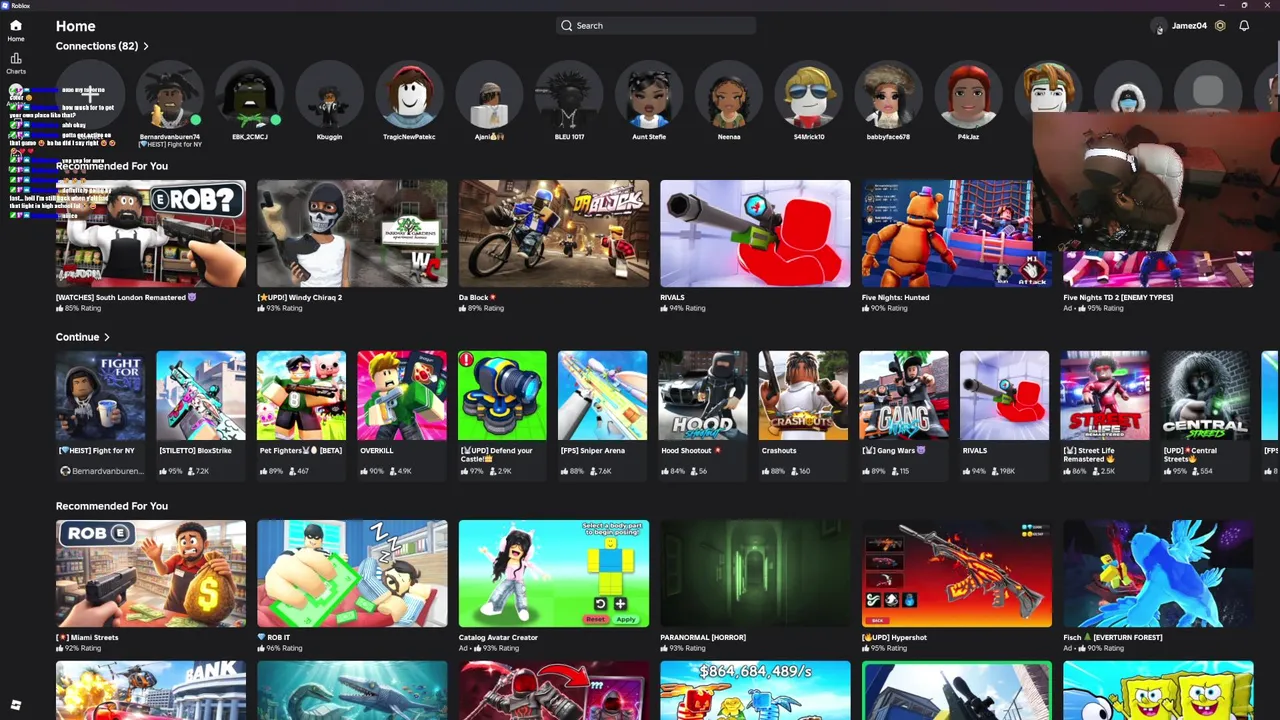The width and height of the screenshot is (1280, 720).
Task: Open the sea monster thumbnail in bottom row
Action: point(352,690)
